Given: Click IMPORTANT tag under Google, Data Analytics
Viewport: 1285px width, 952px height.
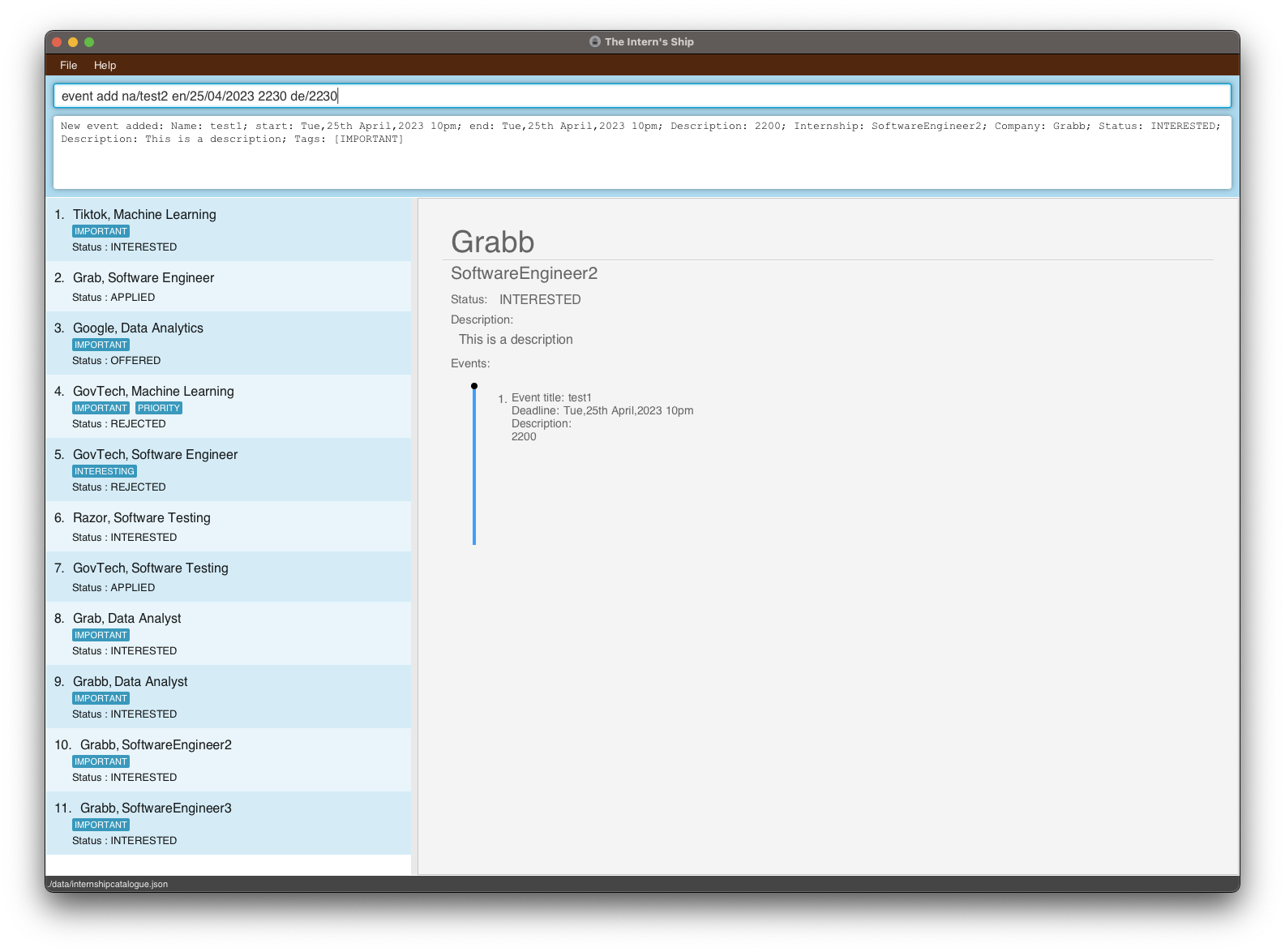Looking at the screenshot, I should [x=101, y=345].
